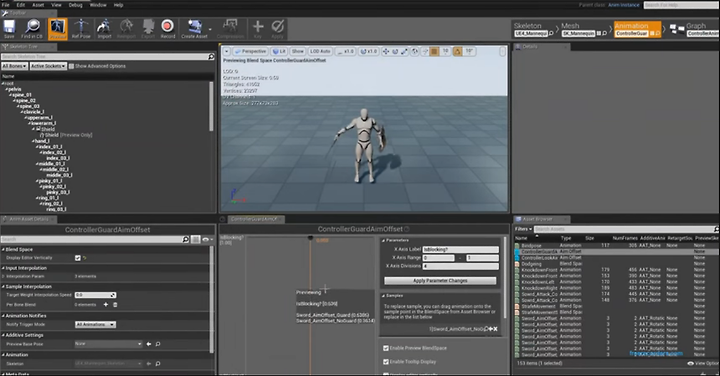Open the Edit menu
This screenshot has width=720, height=376.
tap(21, 5)
